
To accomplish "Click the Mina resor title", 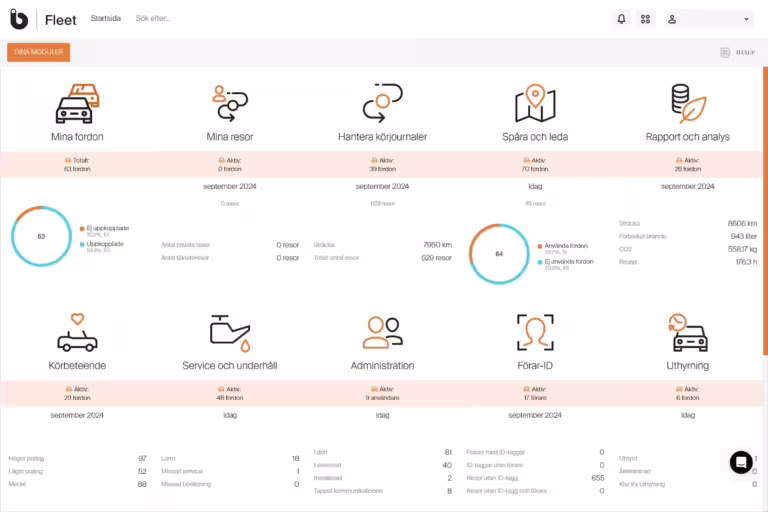I will point(230,137).
